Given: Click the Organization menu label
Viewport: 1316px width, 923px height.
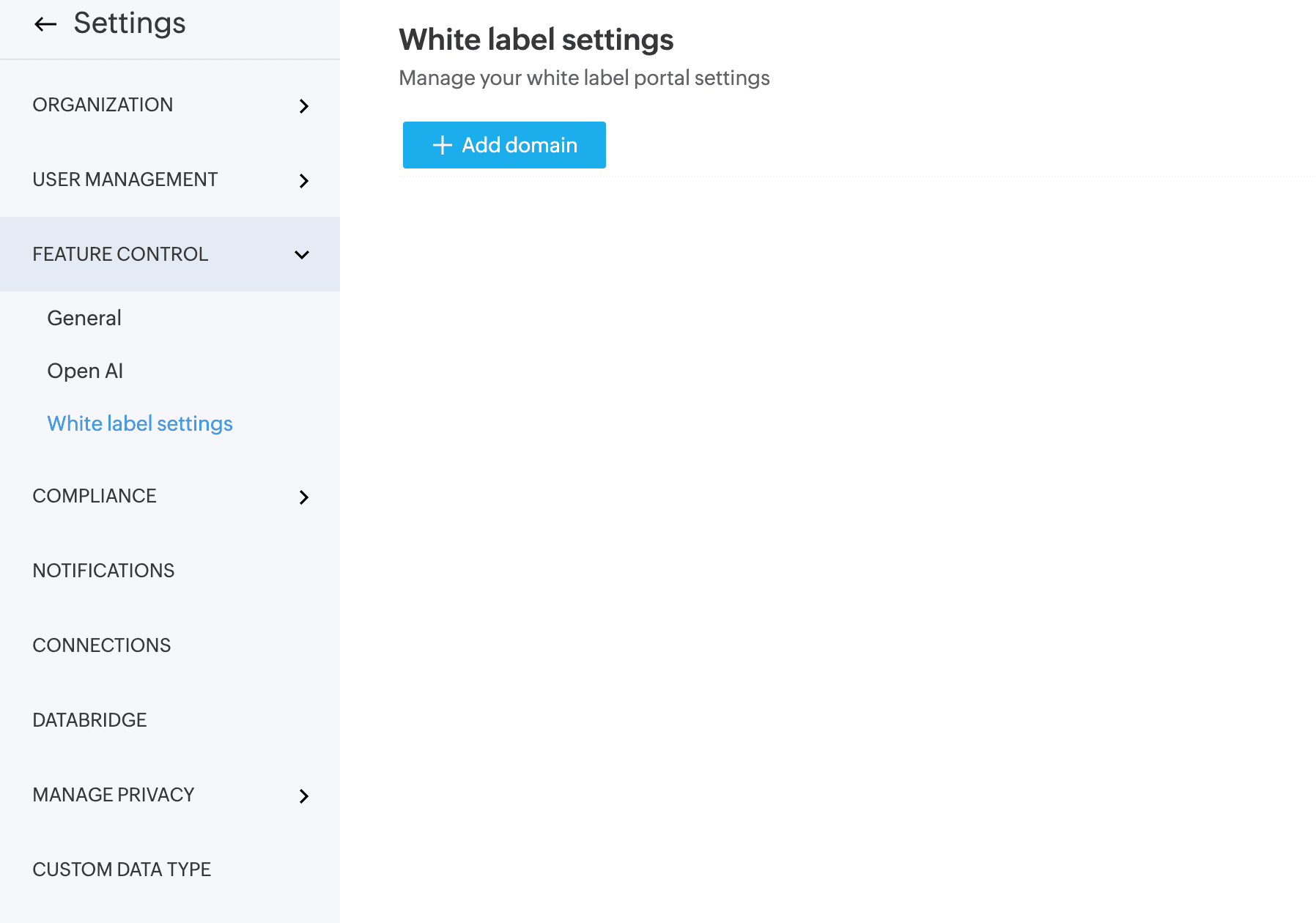Looking at the screenshot, I should [103, 105].
